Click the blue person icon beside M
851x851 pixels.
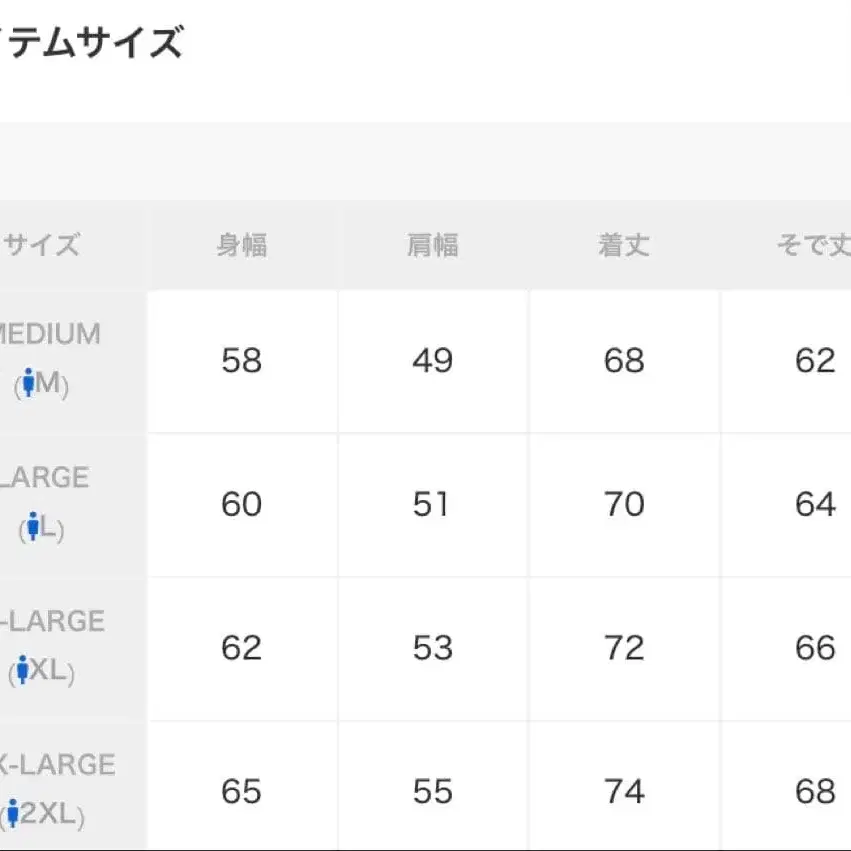coord(29,384)
